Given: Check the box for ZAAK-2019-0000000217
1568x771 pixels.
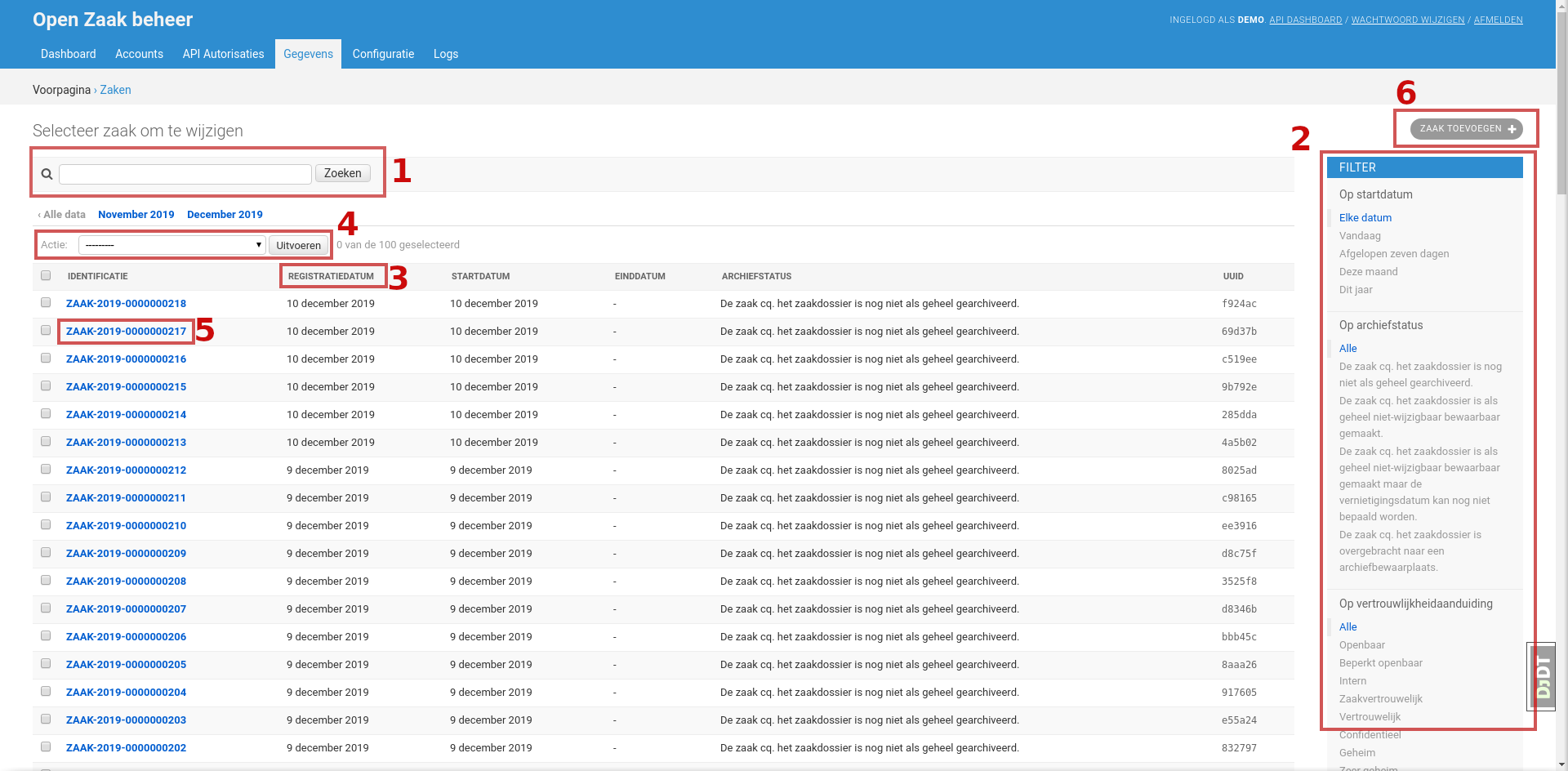Looking at the screenshot, I should (46, 330).
